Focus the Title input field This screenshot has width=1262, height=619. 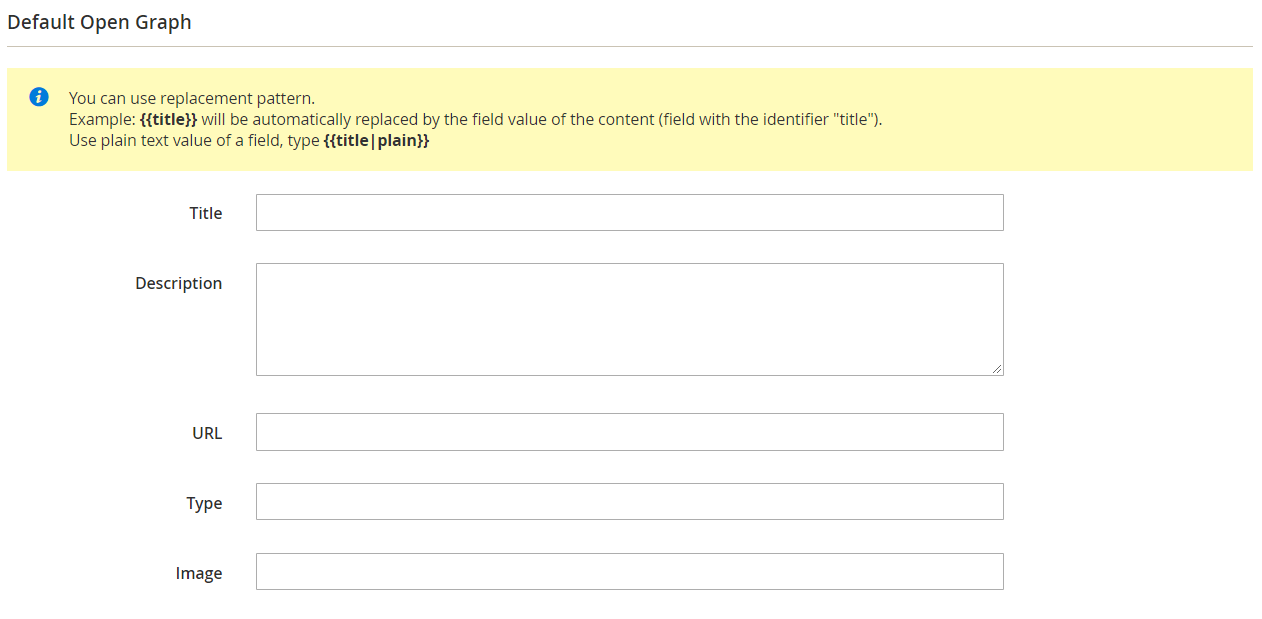pos(629,212)
